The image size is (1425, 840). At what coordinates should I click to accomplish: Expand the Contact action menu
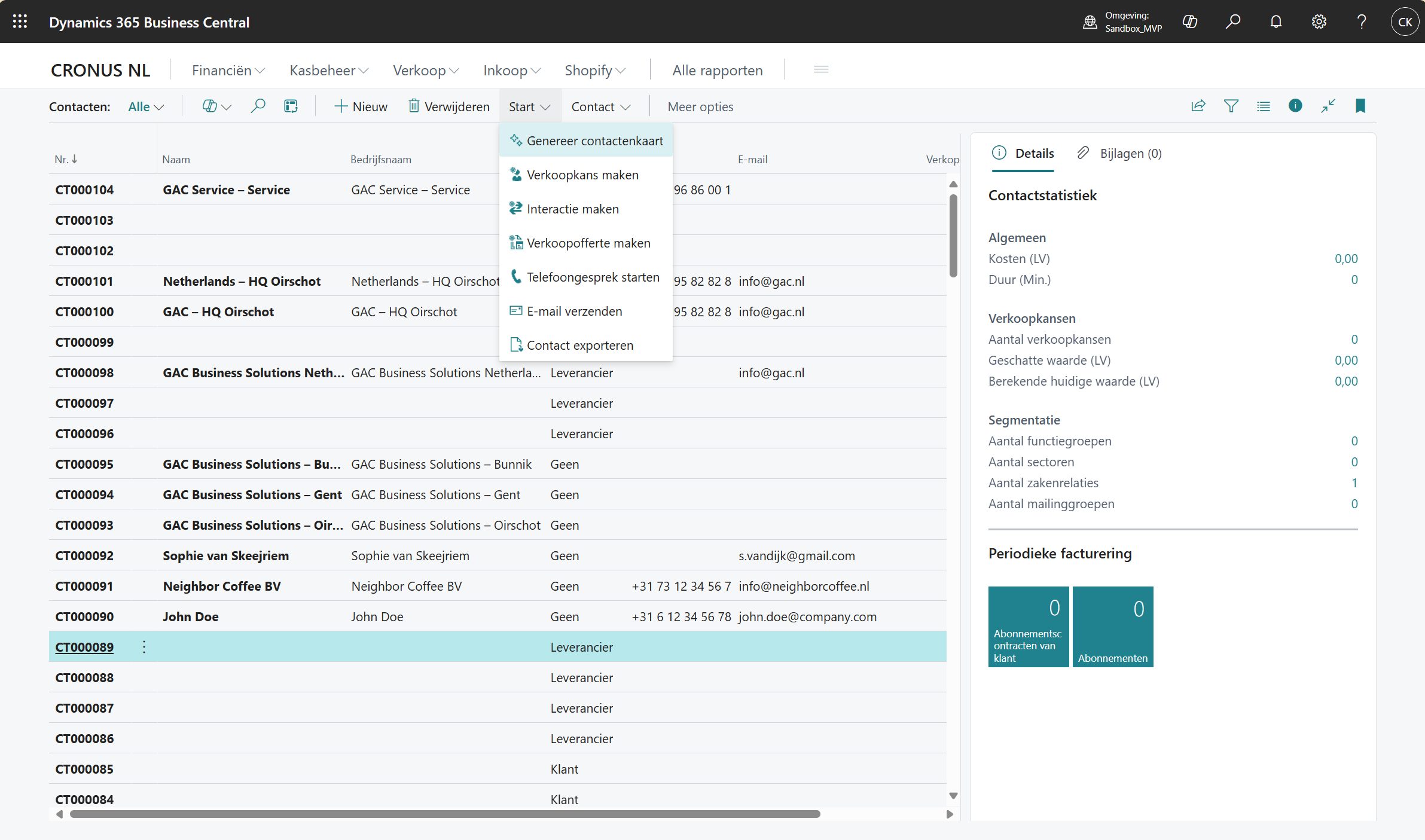(x=600, y=107)
